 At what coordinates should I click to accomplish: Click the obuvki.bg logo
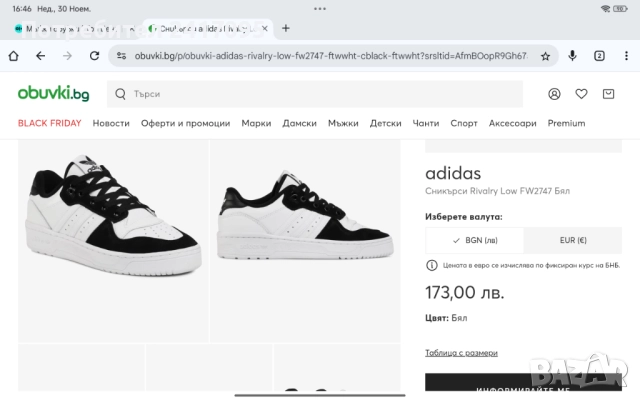coord(53,93)
